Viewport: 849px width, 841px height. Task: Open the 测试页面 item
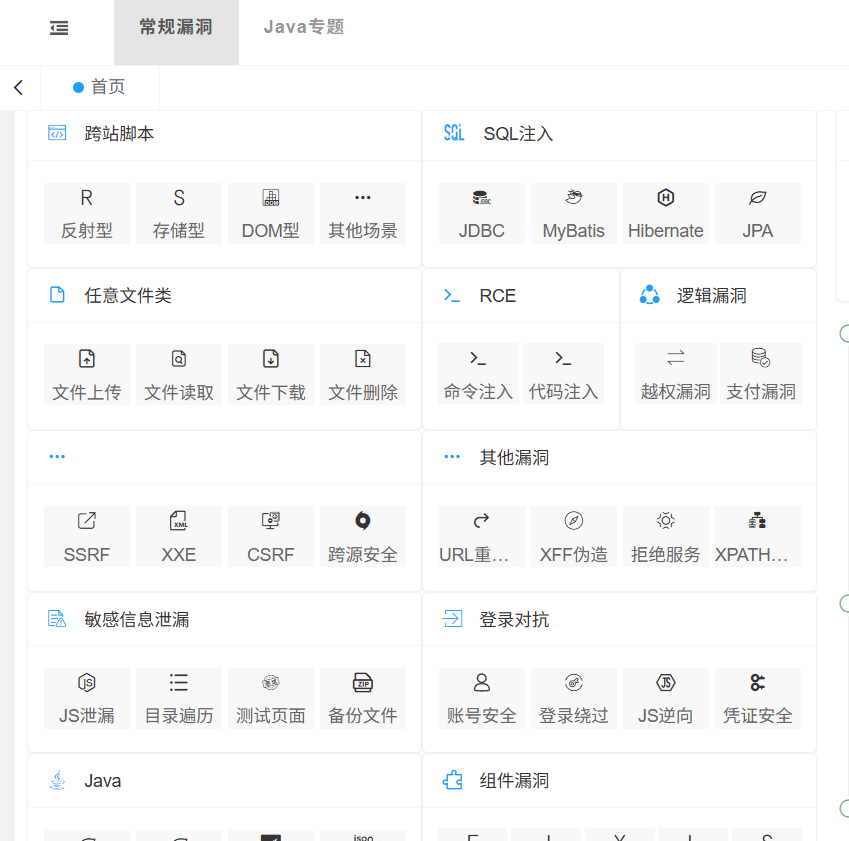pyautogui.click(x=271, y=698)
